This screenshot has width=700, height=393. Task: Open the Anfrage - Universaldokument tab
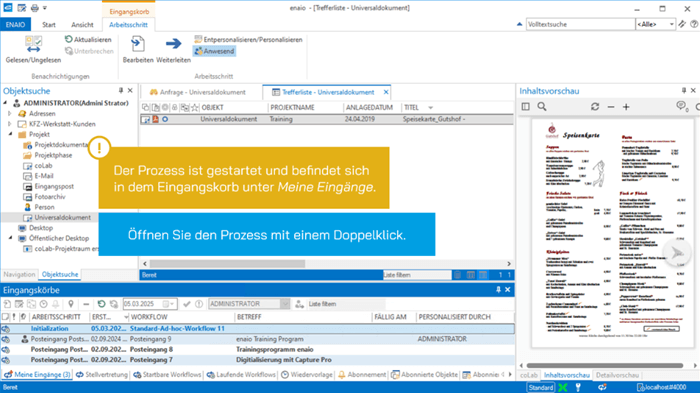[198, 92]
